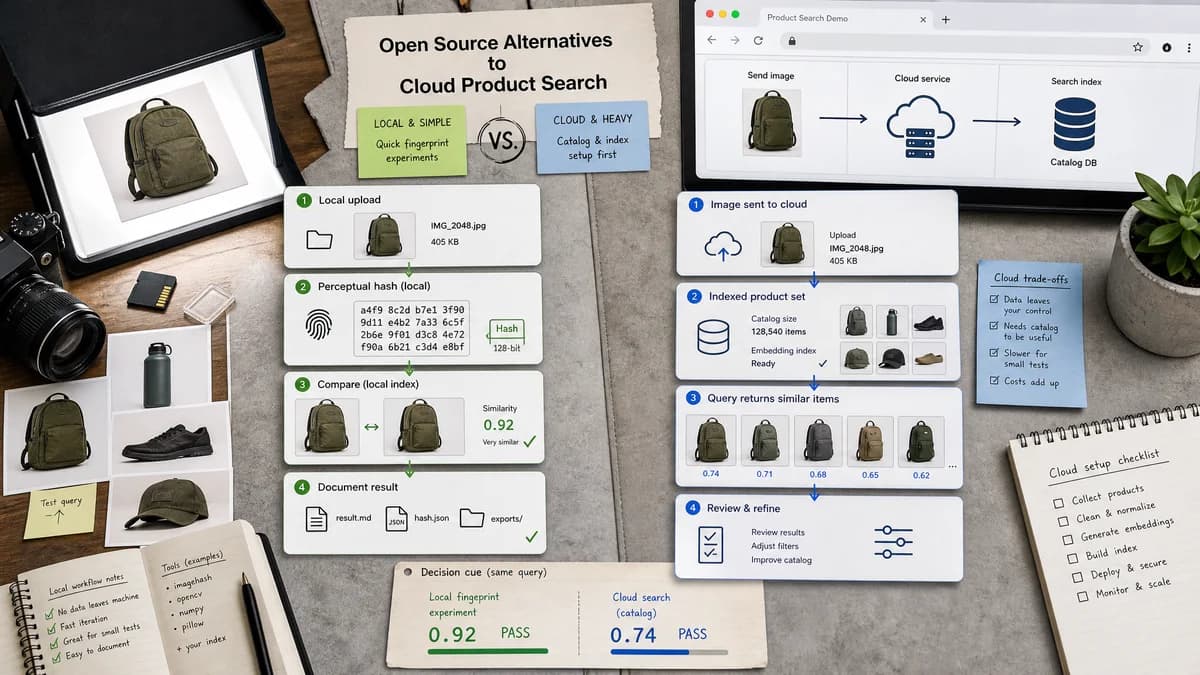Screen dimensions: 1200x675
Task: Bookmark the page with the star icon
Action: point(1138,46)
